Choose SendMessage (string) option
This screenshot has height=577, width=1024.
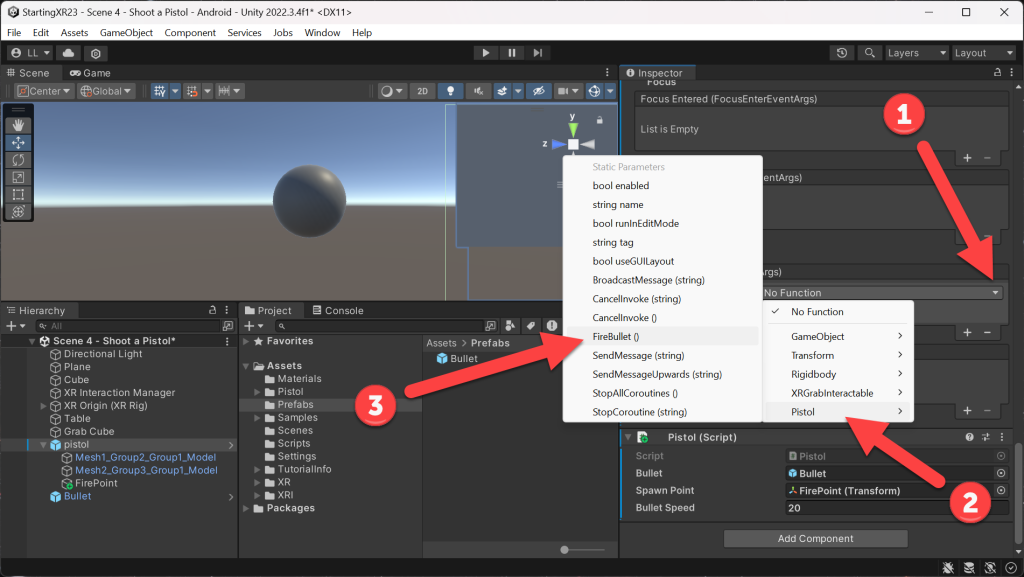(x=662, y=355)
